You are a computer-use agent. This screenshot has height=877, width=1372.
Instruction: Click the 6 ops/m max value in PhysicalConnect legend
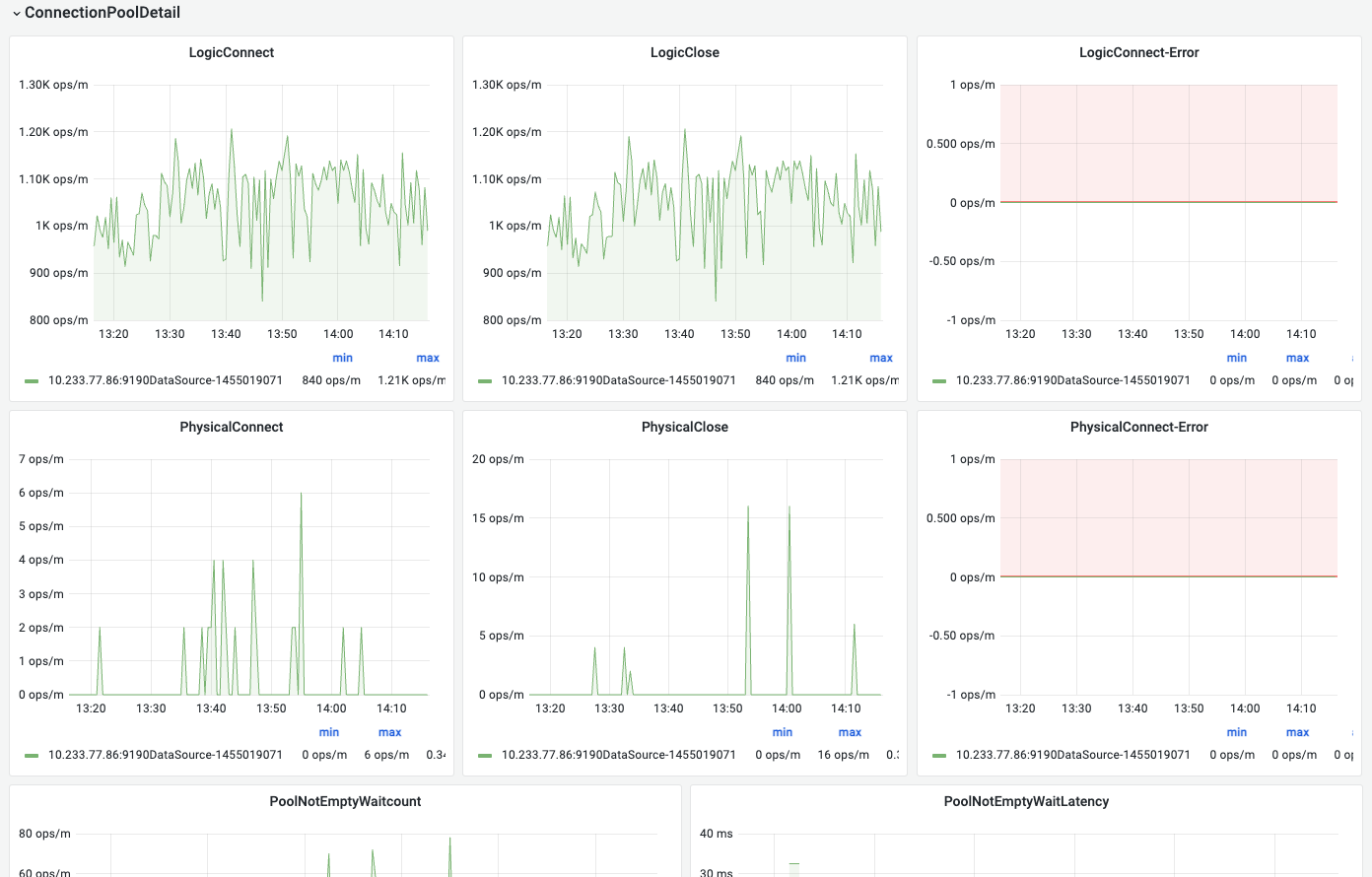coord(386,755)
